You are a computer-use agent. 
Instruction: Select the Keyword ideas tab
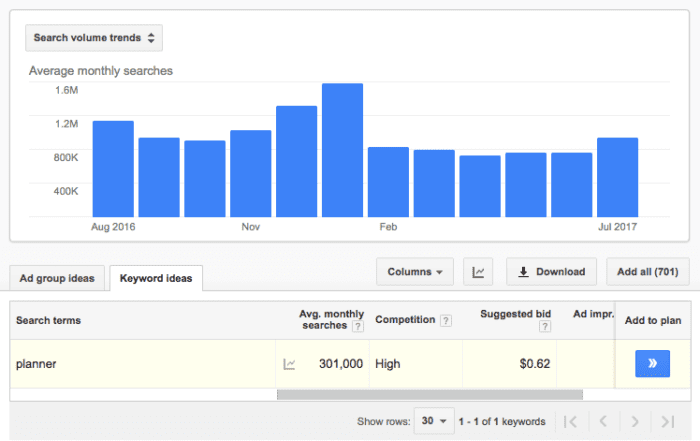(x=156, y=278)
